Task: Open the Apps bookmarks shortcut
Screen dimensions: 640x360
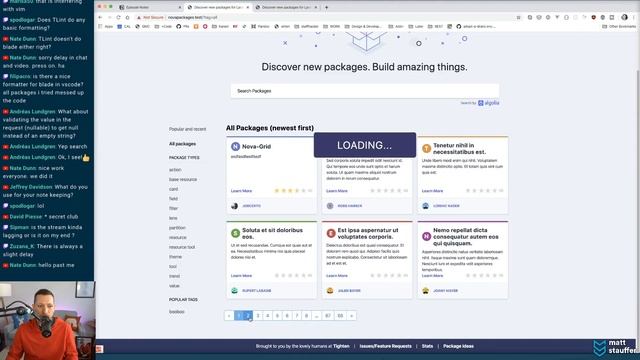Action: click(106, 26)
